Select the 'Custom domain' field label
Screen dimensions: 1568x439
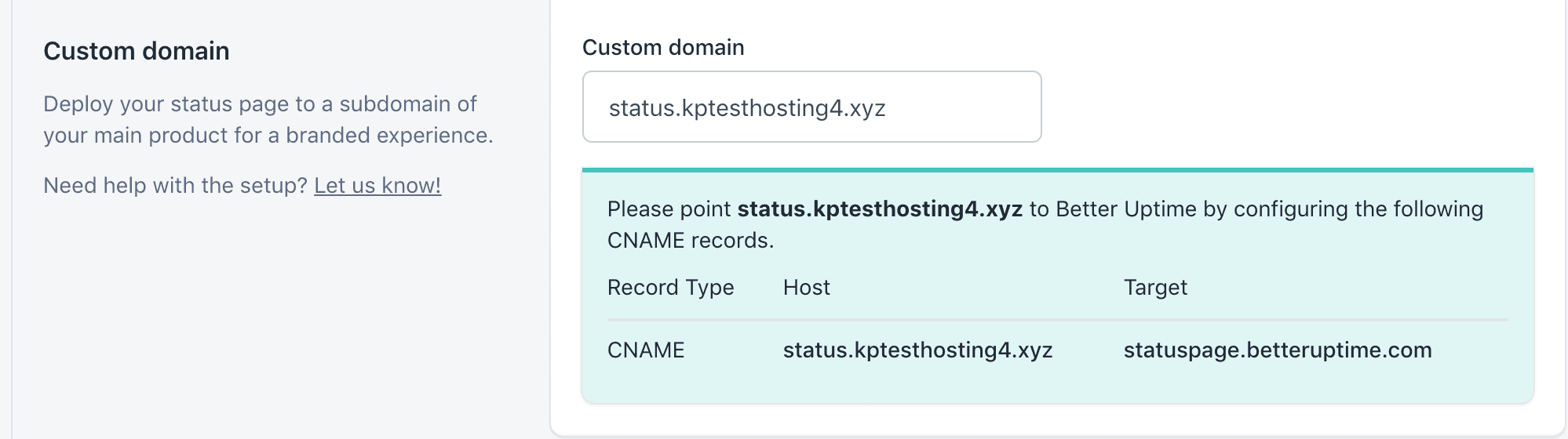[663, 47]
